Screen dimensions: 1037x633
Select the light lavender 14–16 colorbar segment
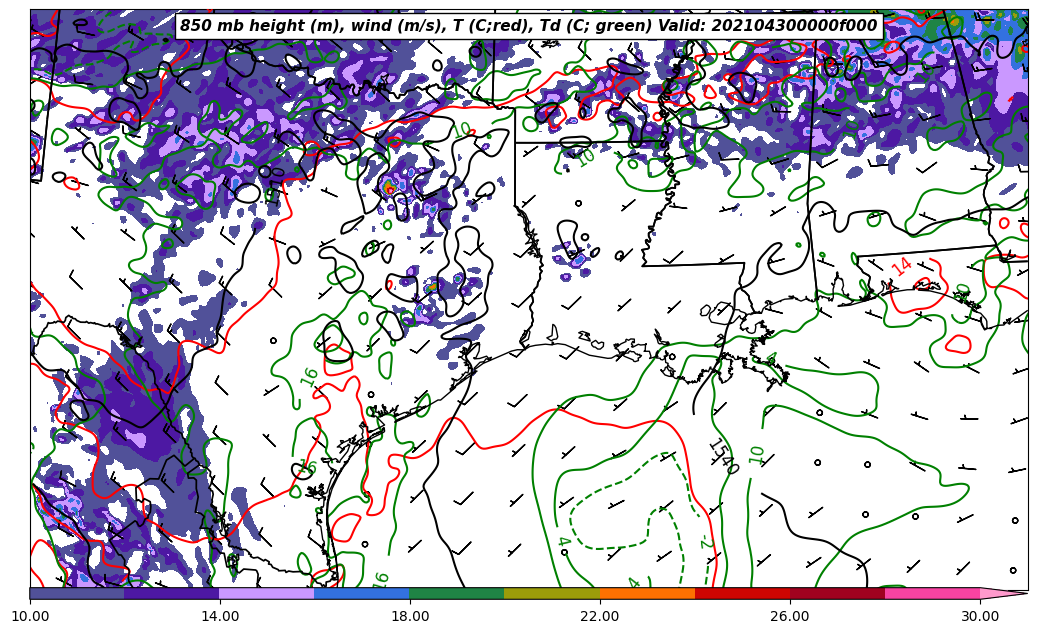(x=267, y=593)
